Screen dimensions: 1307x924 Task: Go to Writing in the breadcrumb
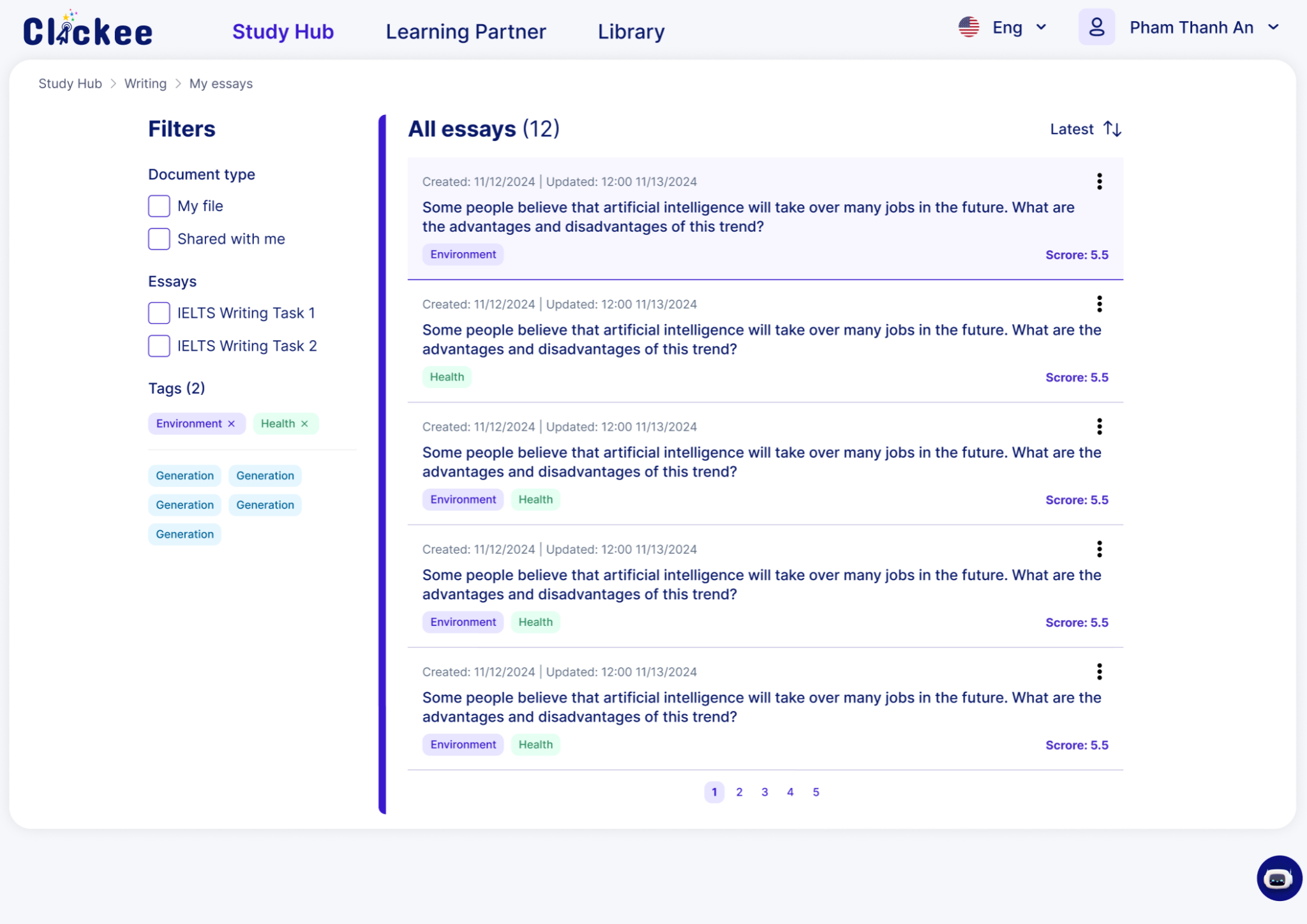[x=146, y=84]
